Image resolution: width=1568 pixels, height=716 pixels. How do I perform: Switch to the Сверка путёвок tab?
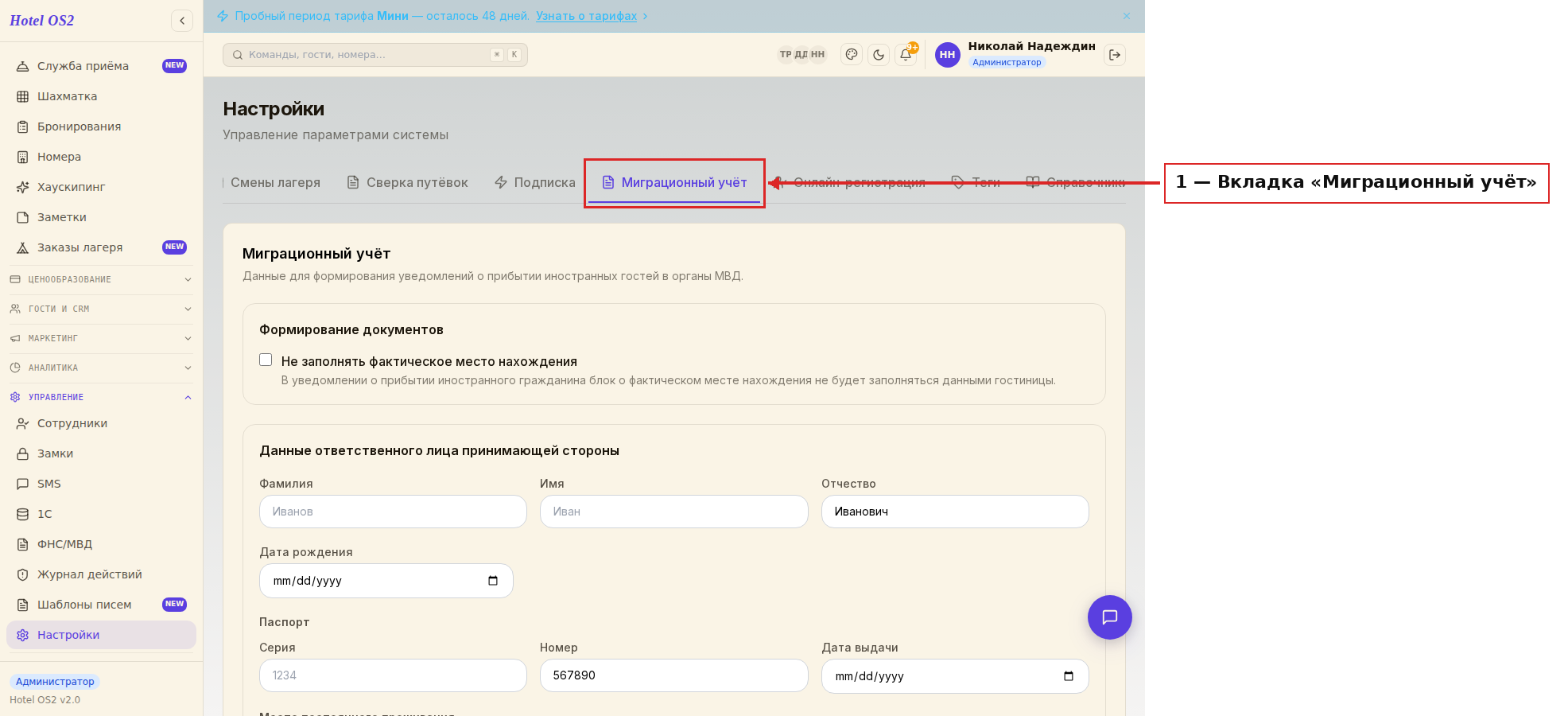[x=408, y=182]
